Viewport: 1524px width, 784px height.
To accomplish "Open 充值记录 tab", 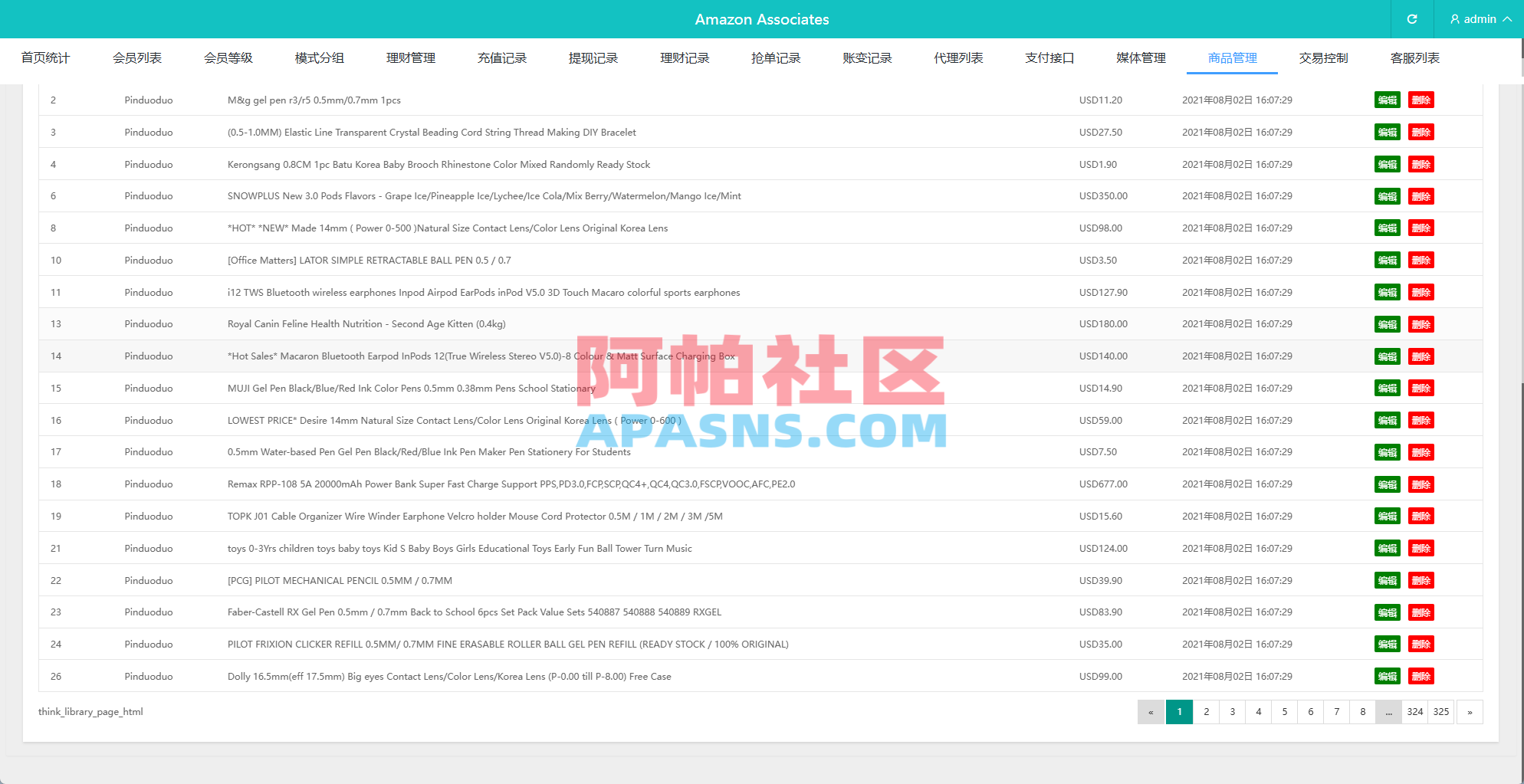I will (502, 58).
